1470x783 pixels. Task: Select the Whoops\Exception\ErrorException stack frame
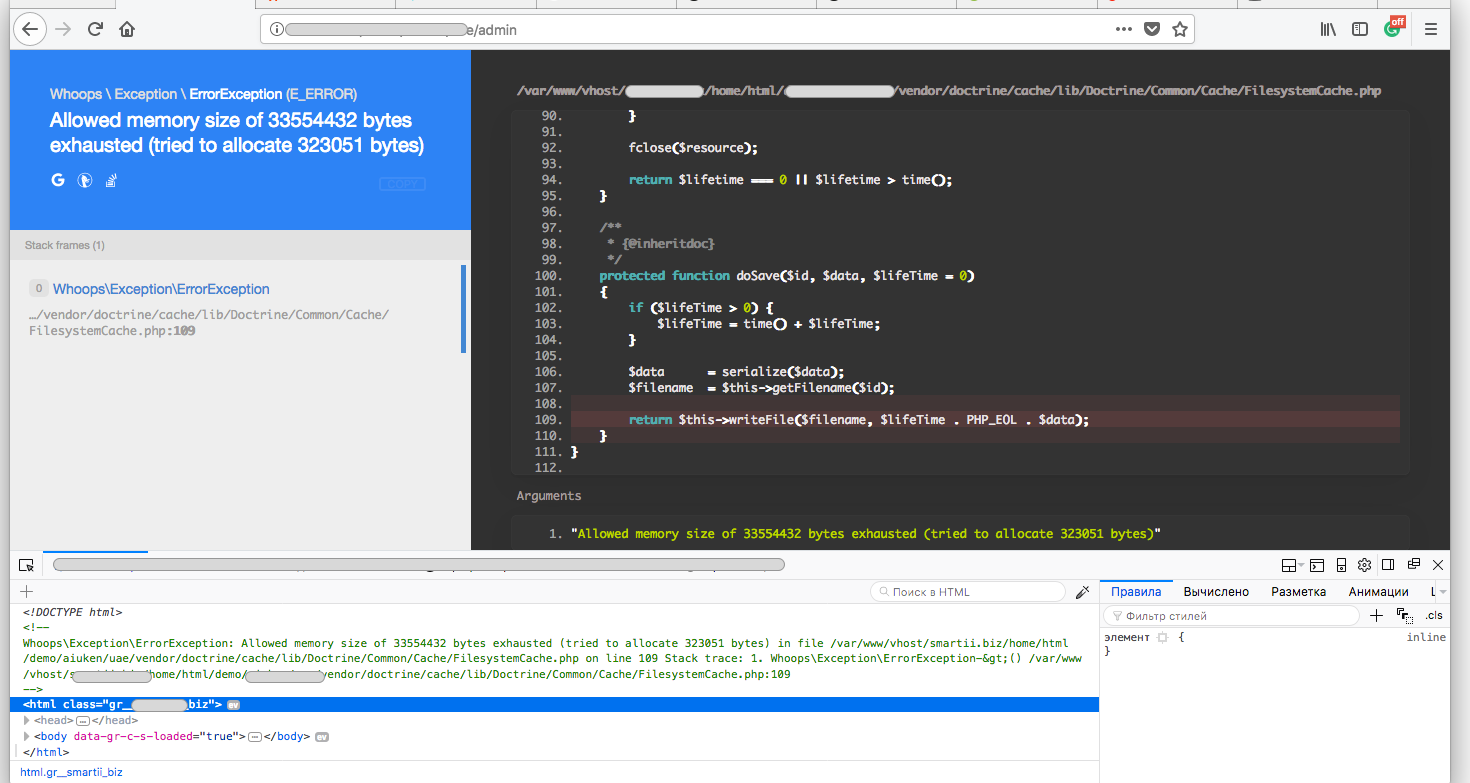[x=236, y=309]
